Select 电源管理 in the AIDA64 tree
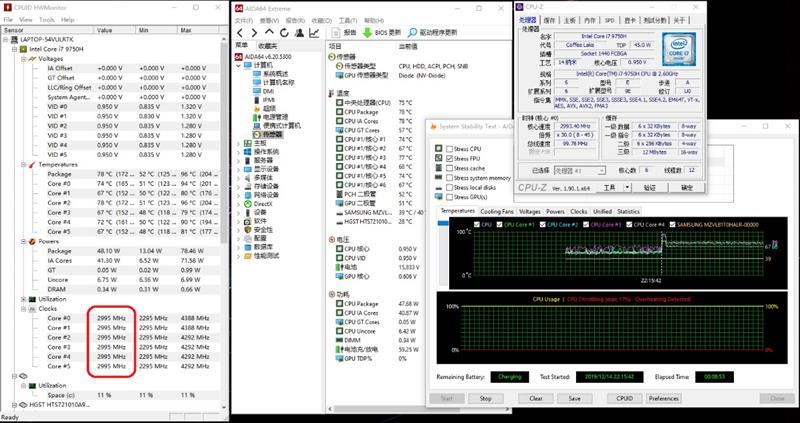Image resolution: width=800 pixels, height=423 pixels. tap(270, 117)
